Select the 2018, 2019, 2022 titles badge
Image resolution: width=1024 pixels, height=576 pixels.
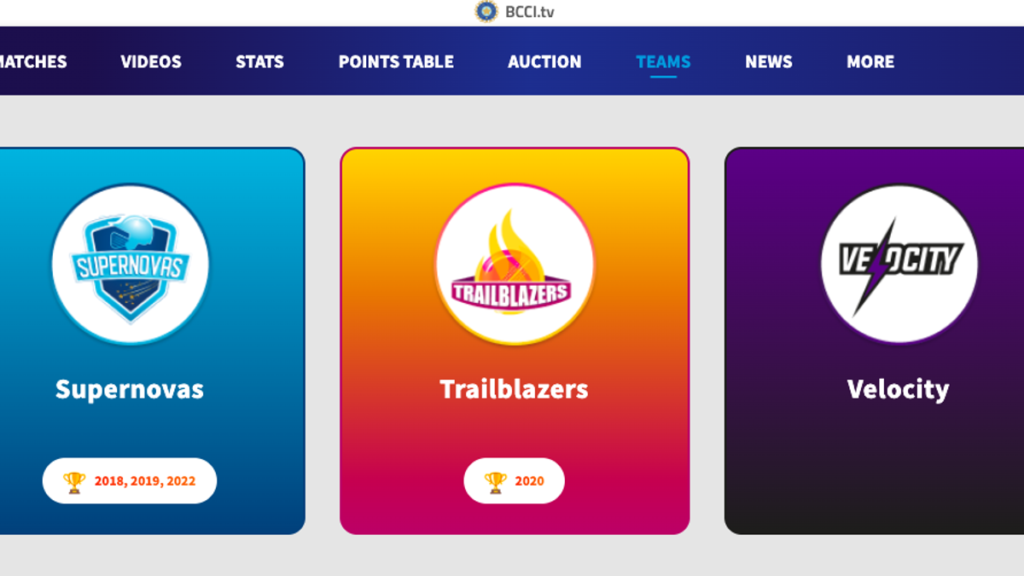129,481
